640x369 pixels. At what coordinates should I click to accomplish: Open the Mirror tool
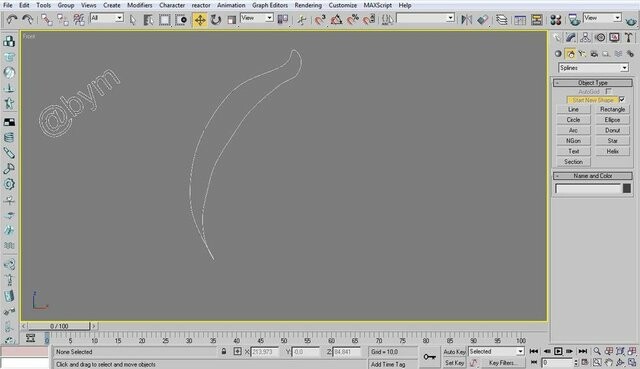(466, 20)
